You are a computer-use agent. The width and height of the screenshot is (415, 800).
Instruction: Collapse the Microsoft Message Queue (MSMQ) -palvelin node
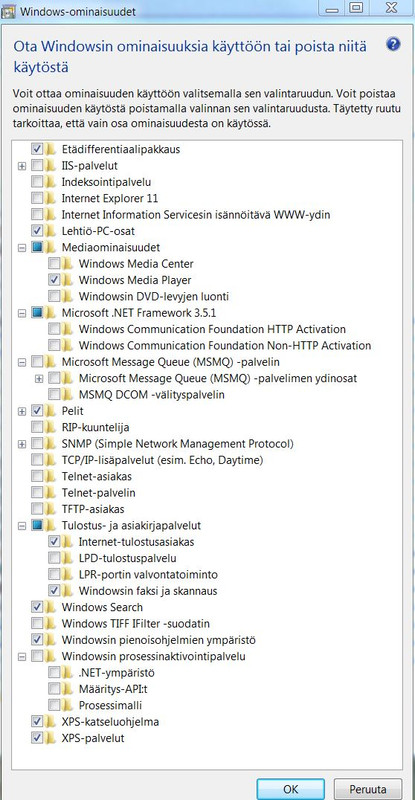(21, 362)
